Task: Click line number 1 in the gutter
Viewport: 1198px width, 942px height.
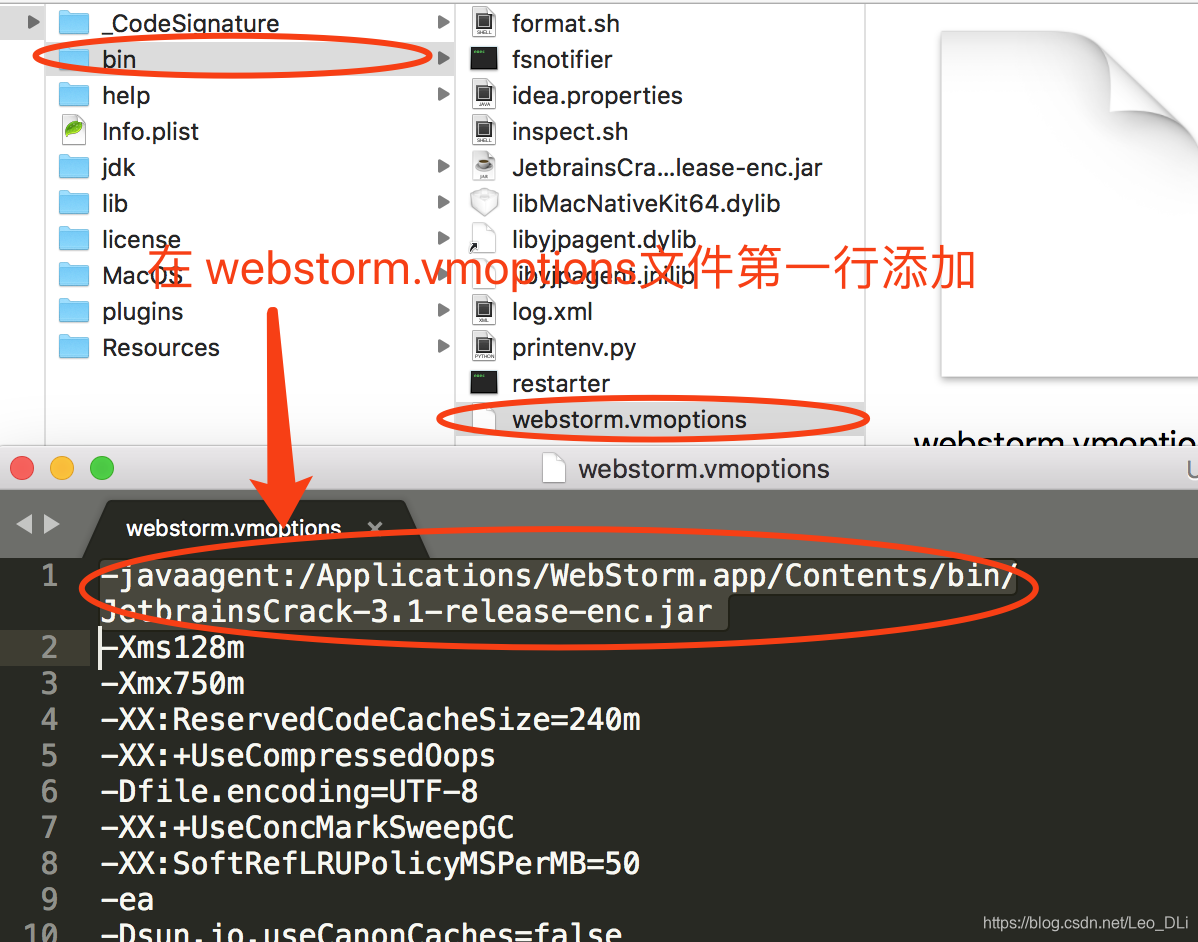Action: [x=50, y=575]
